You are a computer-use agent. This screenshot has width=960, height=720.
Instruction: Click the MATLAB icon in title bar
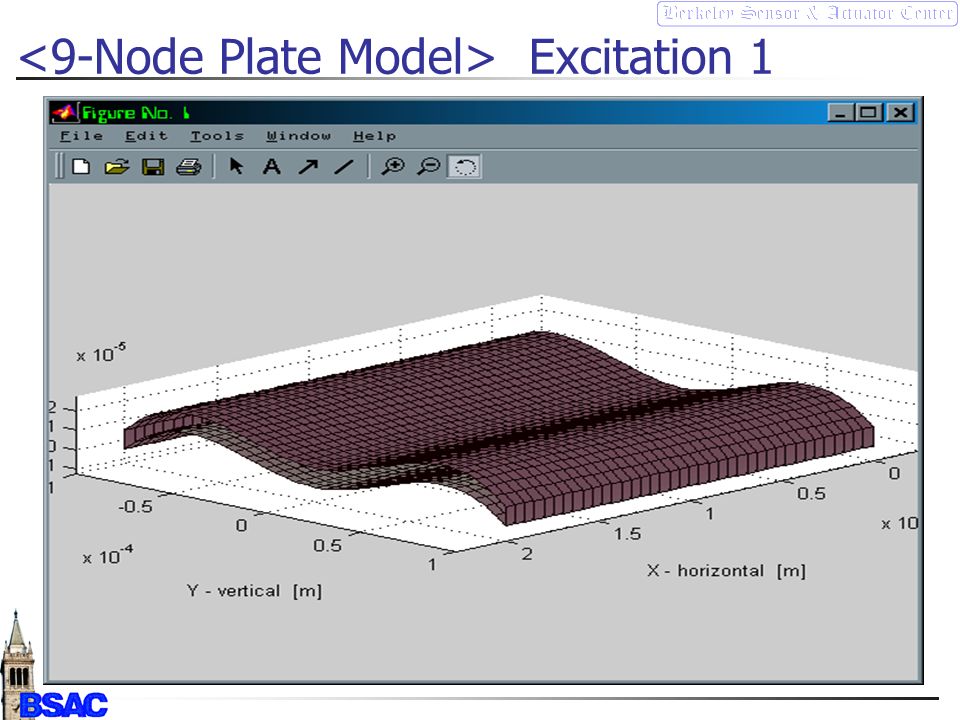(x=64, y=113)
